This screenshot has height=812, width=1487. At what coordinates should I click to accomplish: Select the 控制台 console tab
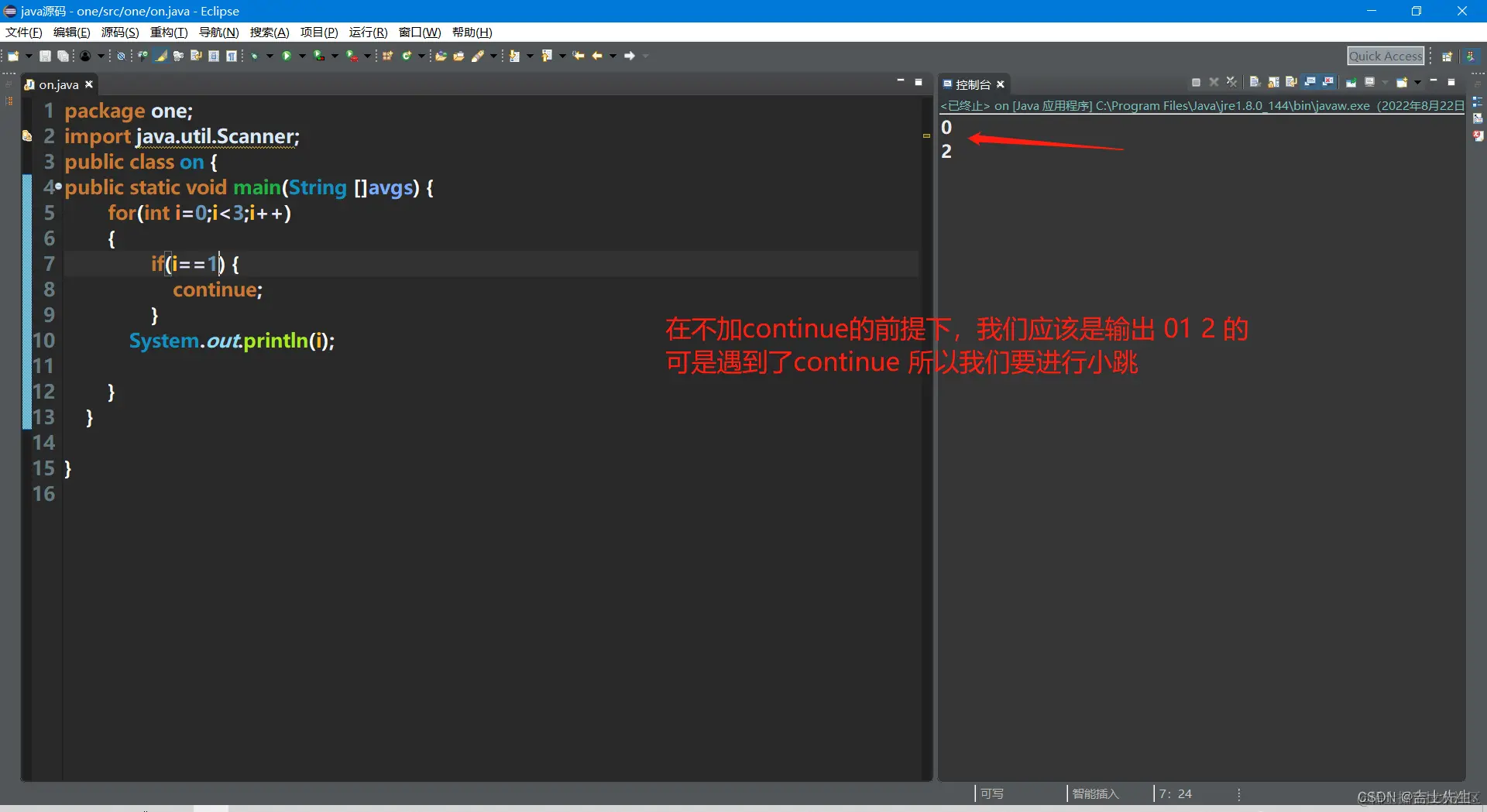973,84
